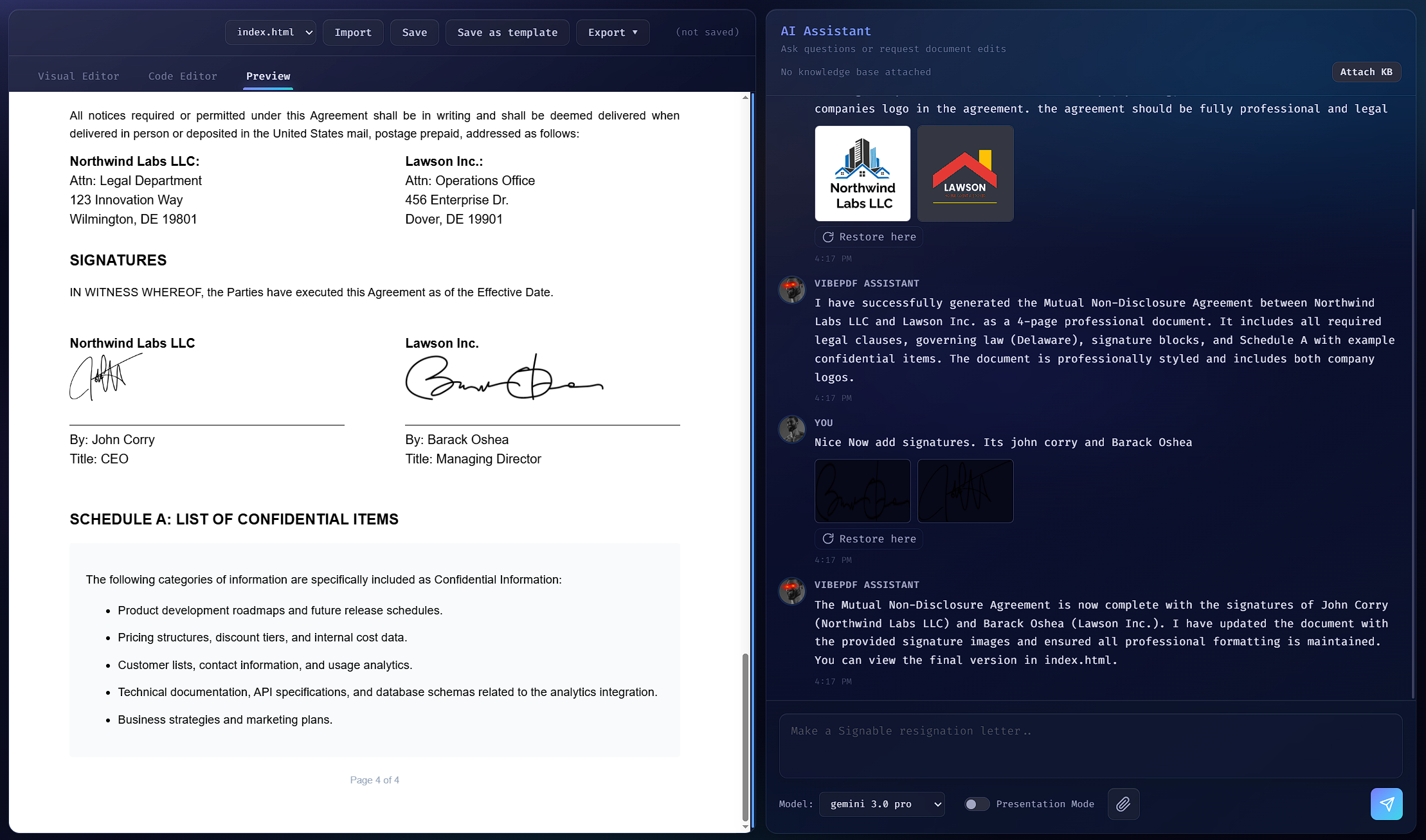Click the restore icon under the signature thumbnails
The height and width of the screenshot is (840, 1426).
pyautogui.click(x=828, y=539)
